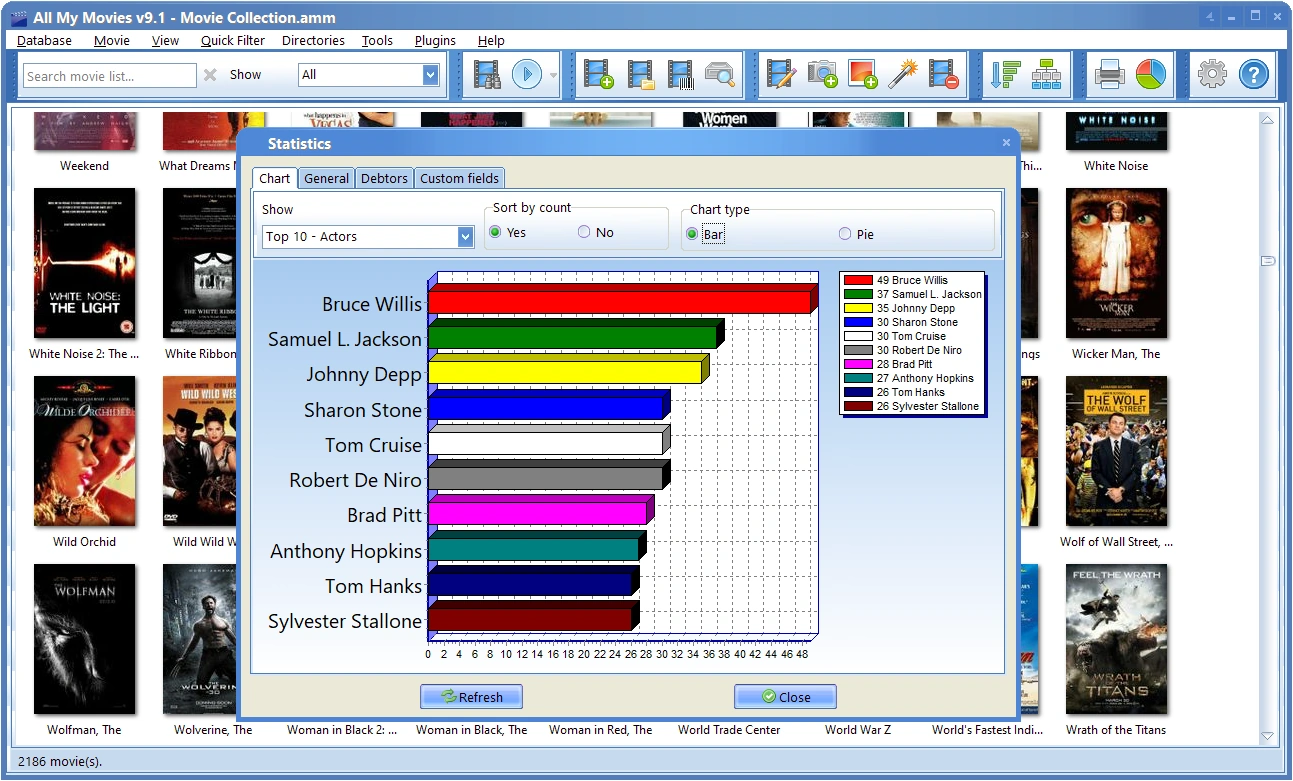The width and height of the screenshot is (1293, 781).
Task: Click the find movie binoculars icon
Action: (487, 75)
